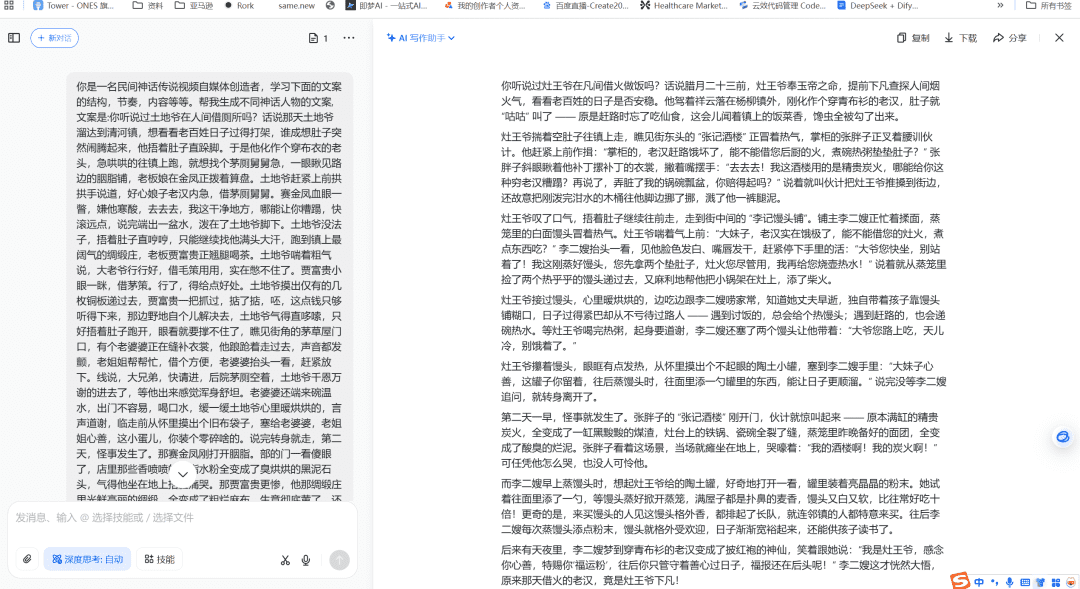Copy the document with 复制
The width and height of the screenshot is (1080, 589).
pyautogui.click(x=913, y=38)
